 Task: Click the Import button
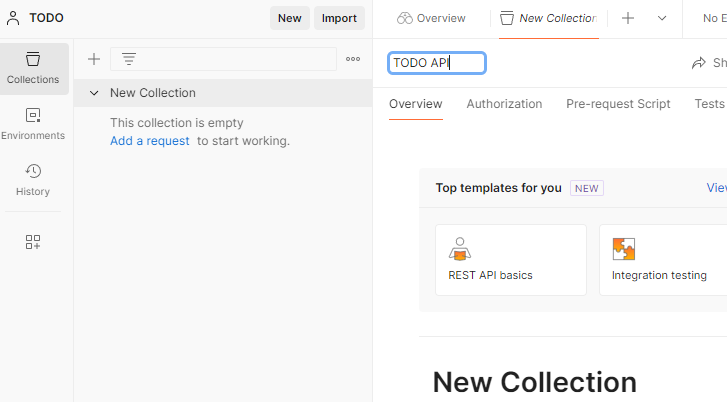(339, 18)
